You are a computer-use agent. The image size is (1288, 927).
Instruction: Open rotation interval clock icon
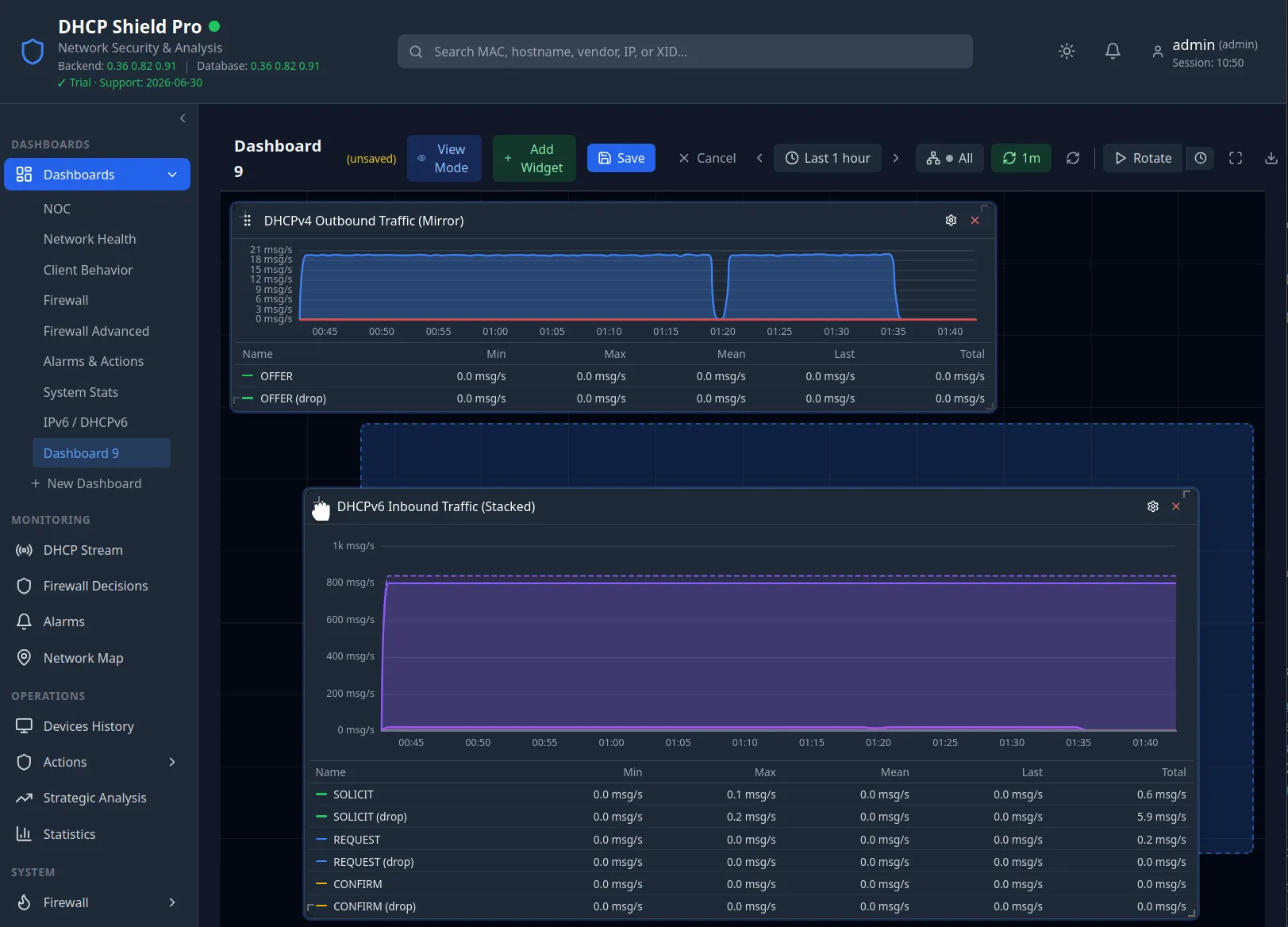coord(1201,158)
